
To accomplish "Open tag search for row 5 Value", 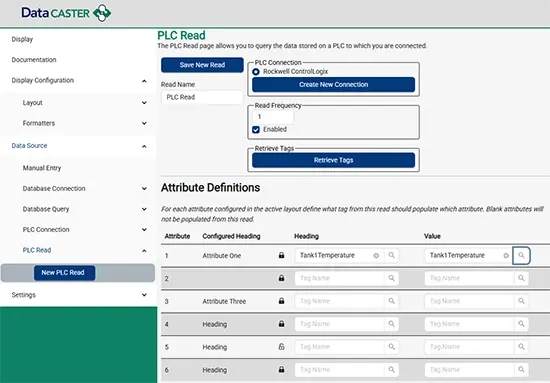I will coord(521,347).
